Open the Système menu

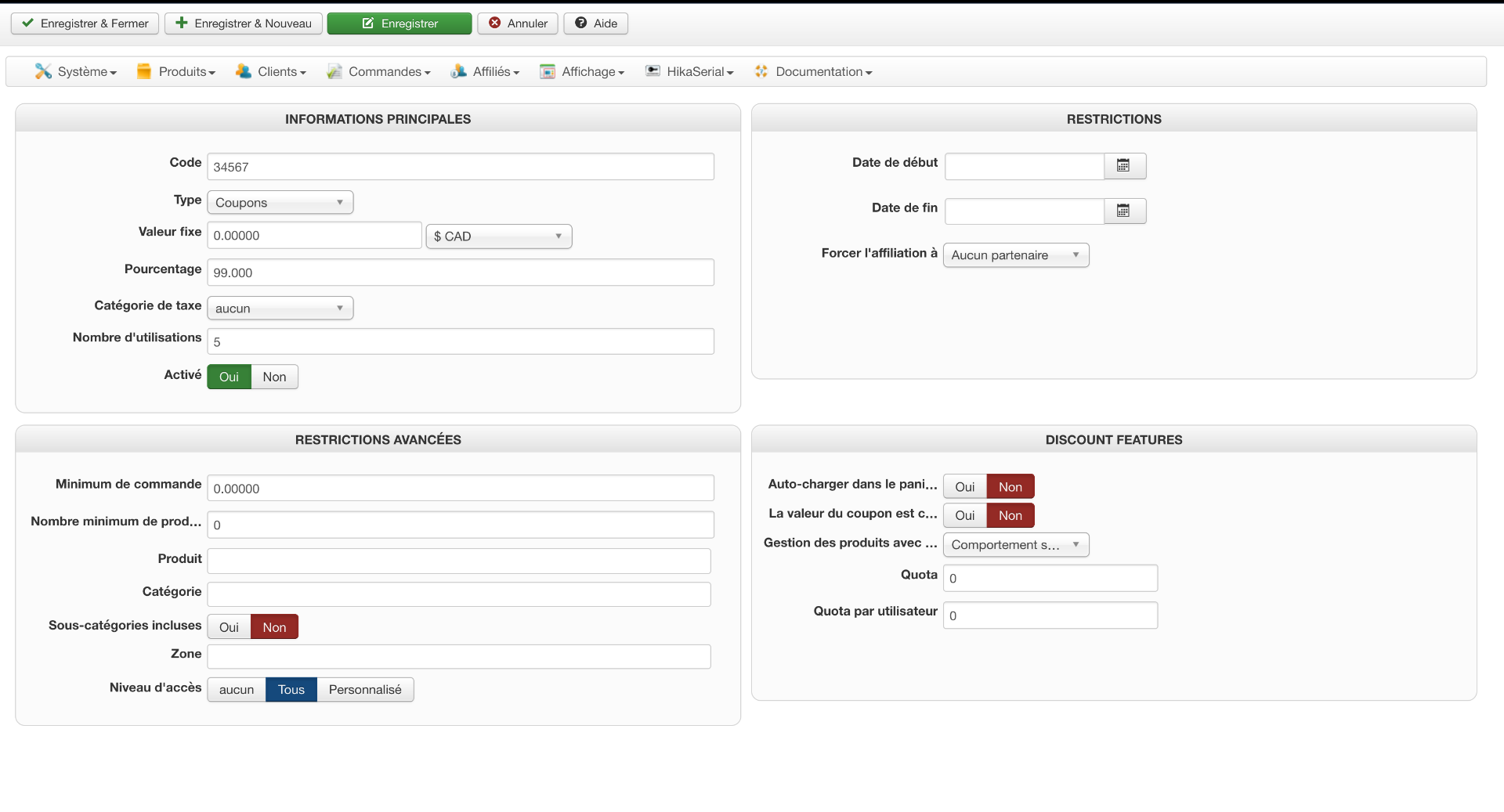(76, 71)
